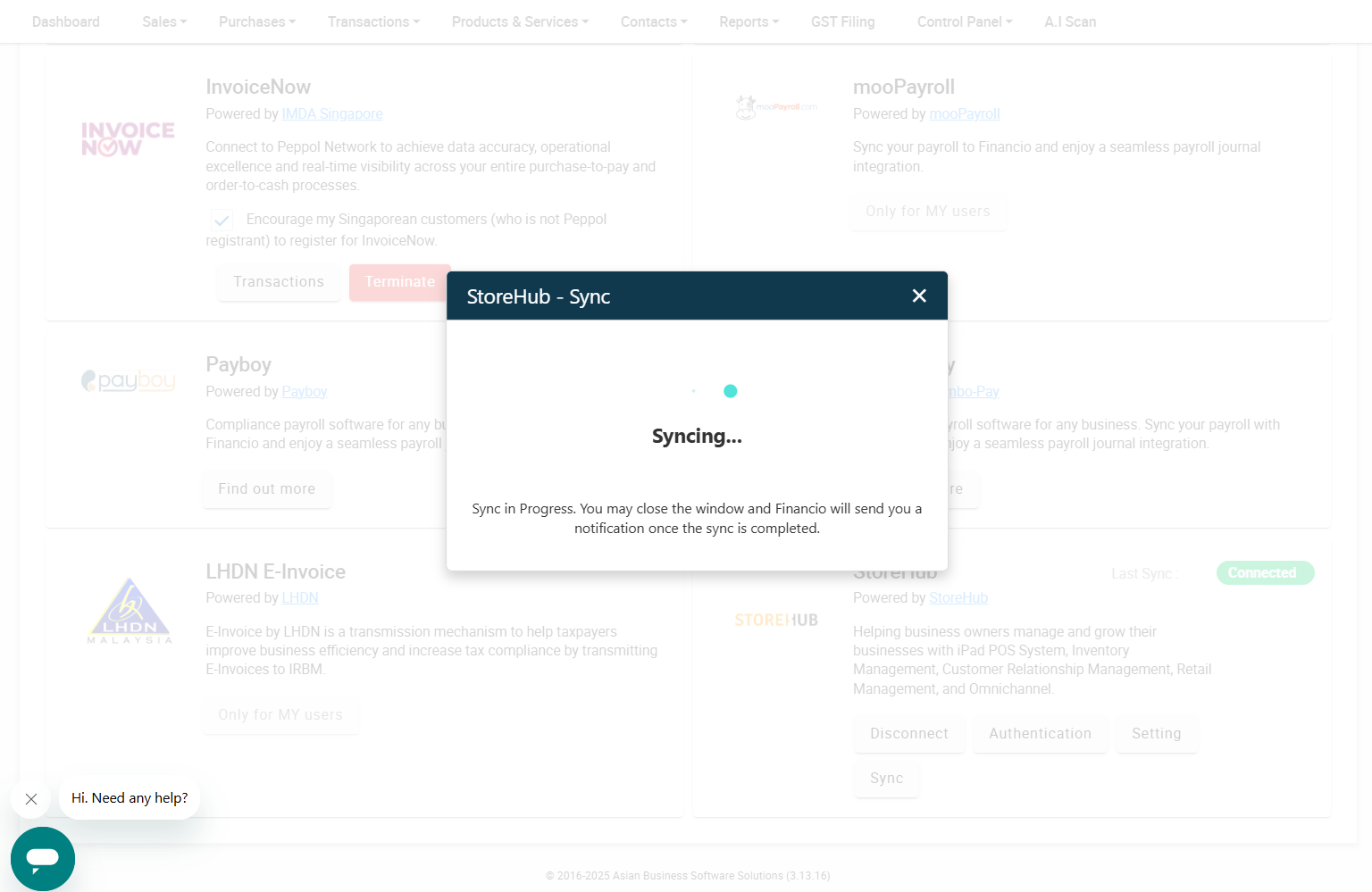
Task: Open the Control Panel dropdown
Action: tap(965, 21)
